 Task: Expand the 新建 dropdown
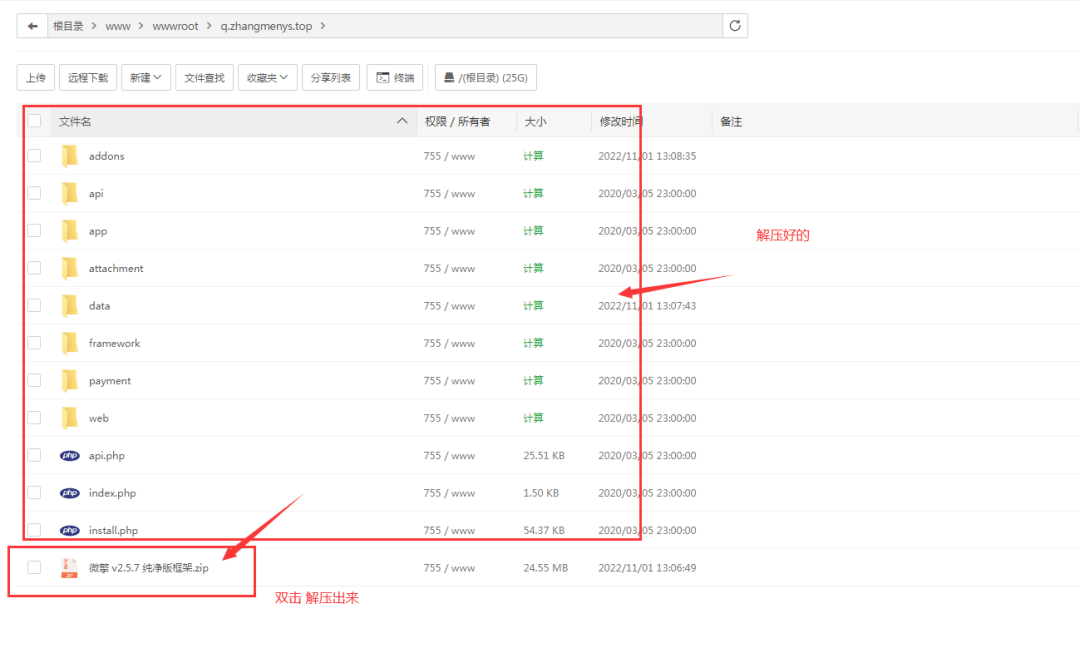click(146, 77)
